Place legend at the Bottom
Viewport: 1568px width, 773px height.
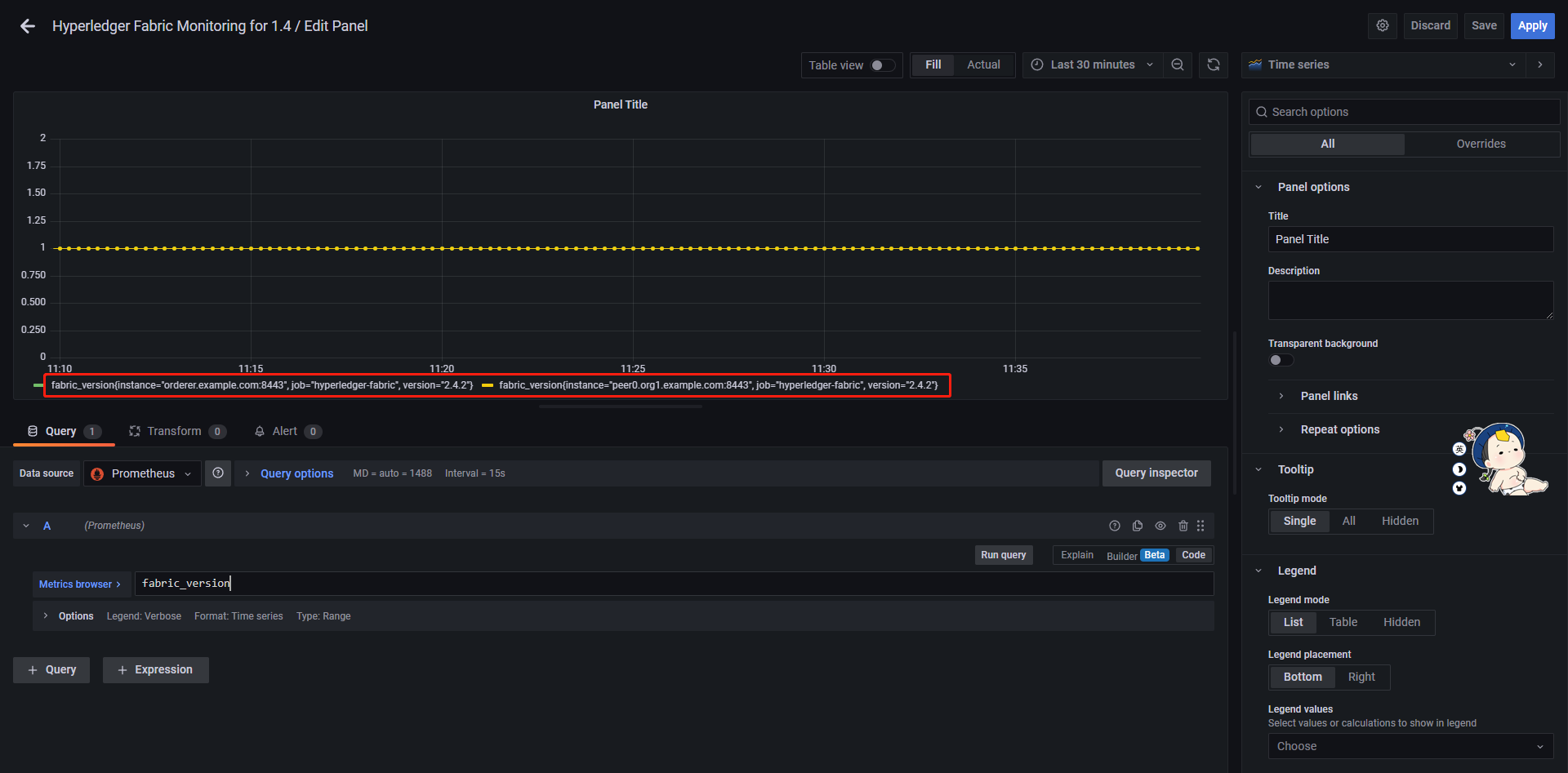1303,677
